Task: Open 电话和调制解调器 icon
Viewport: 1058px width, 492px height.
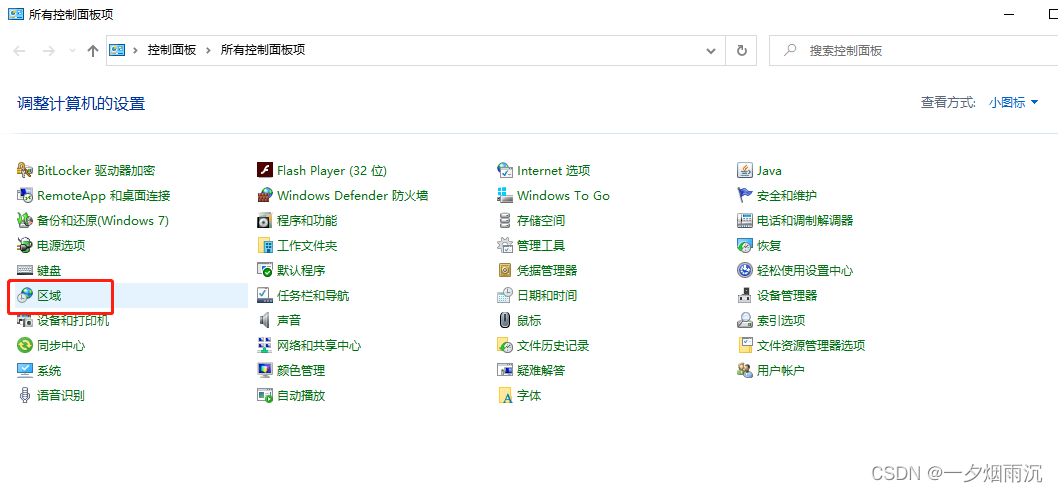Action: (744, 221)
